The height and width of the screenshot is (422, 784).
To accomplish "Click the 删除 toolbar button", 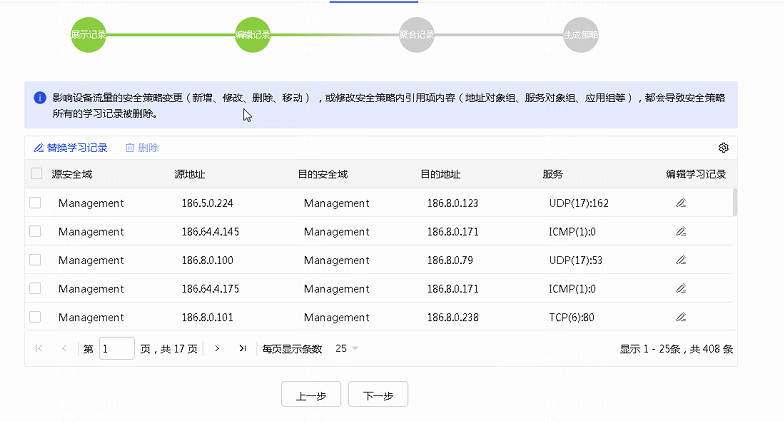I will tap(142, 147).
